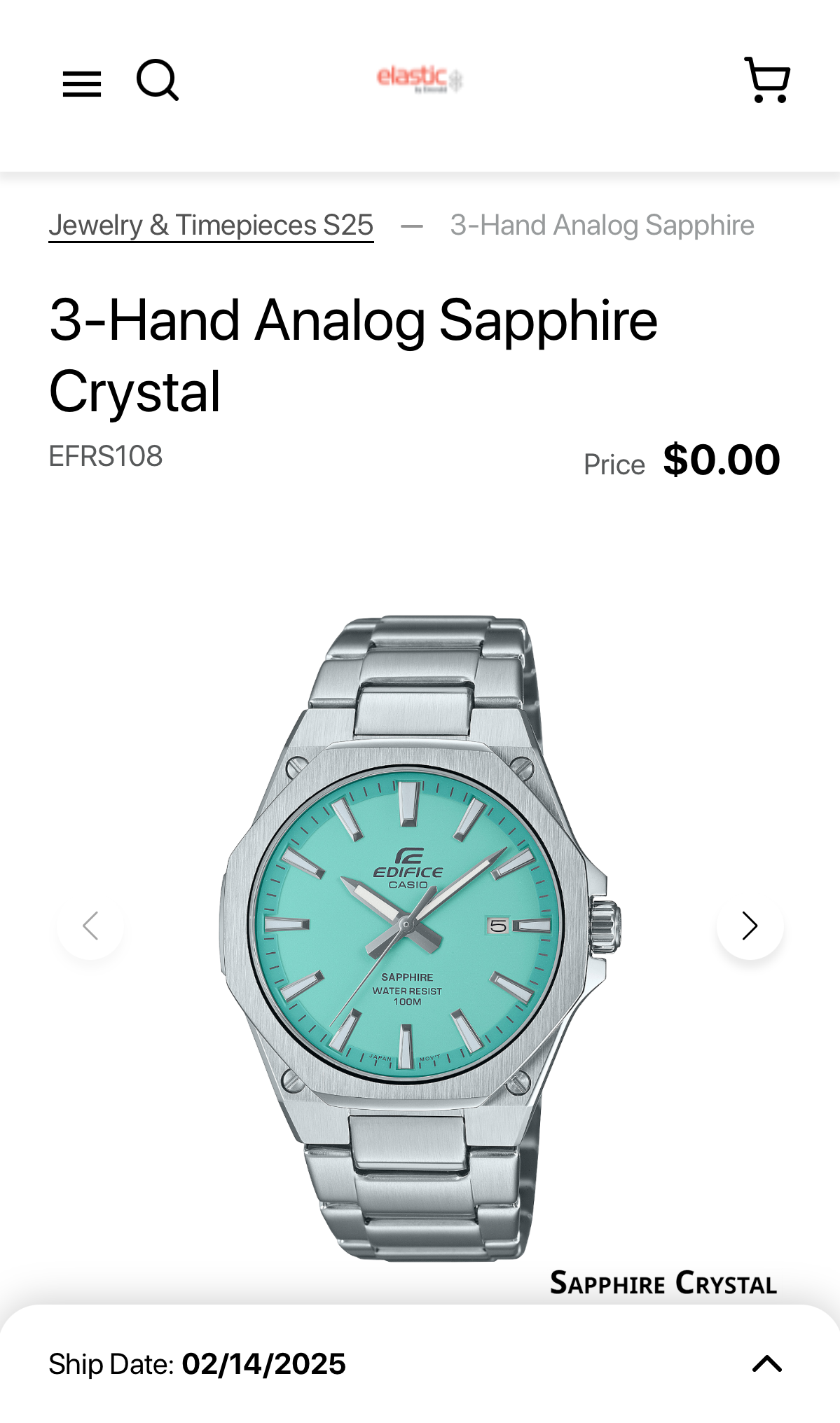Open Jewelry & Timepieces S25 breadcrumb

[x=211, y=226]
